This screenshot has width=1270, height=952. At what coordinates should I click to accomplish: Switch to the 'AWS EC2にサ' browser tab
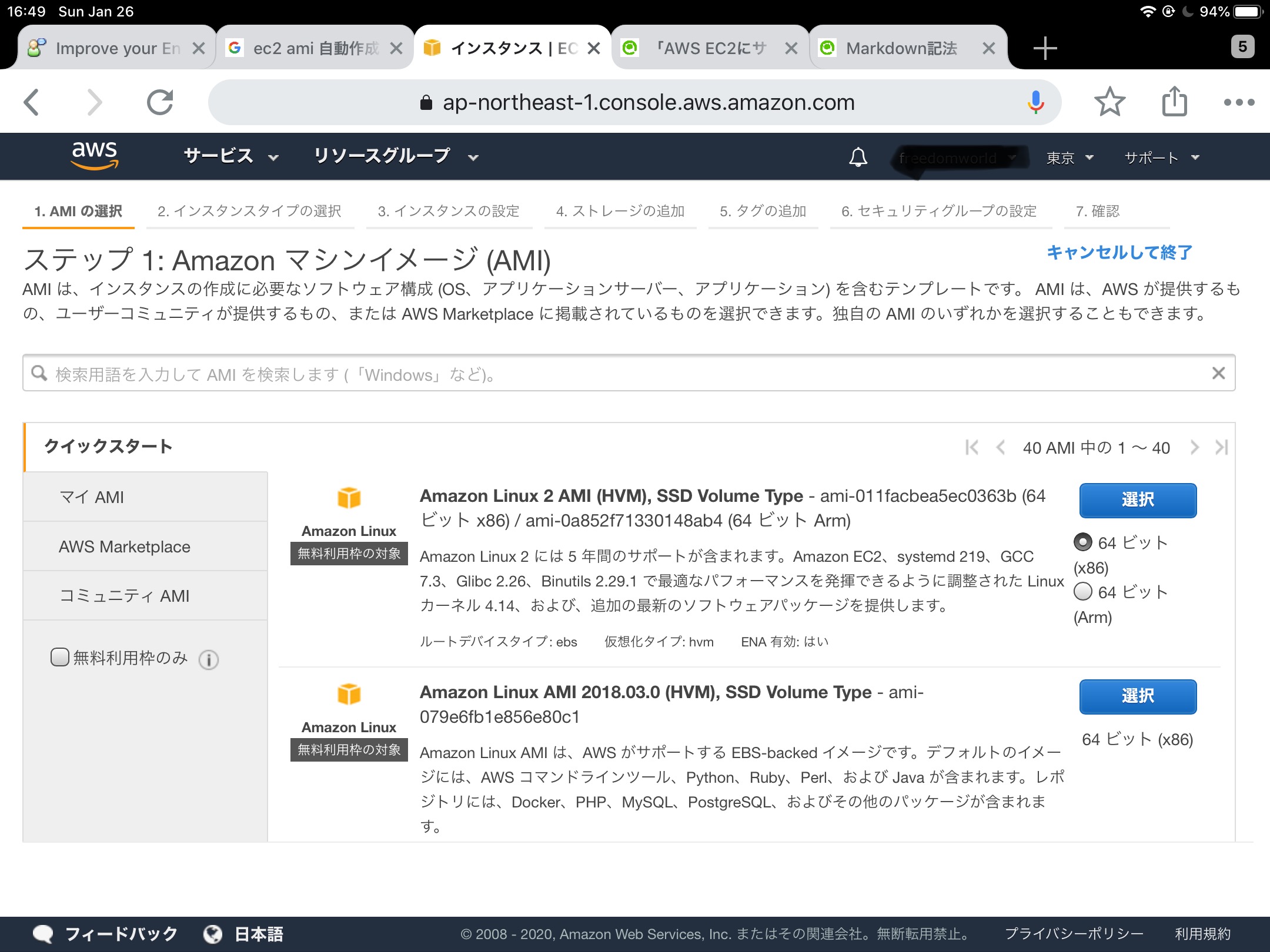(711, 48)
